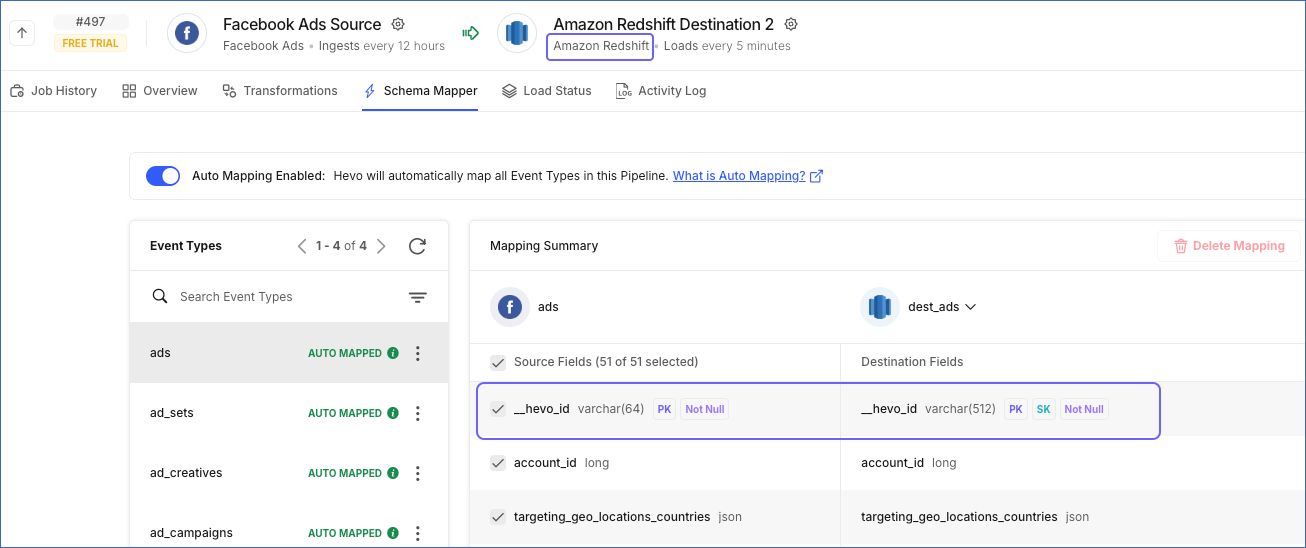Screen dimensions: 1306x548
Task: Uncheck the account_id source field
Action: click(497, 463)
